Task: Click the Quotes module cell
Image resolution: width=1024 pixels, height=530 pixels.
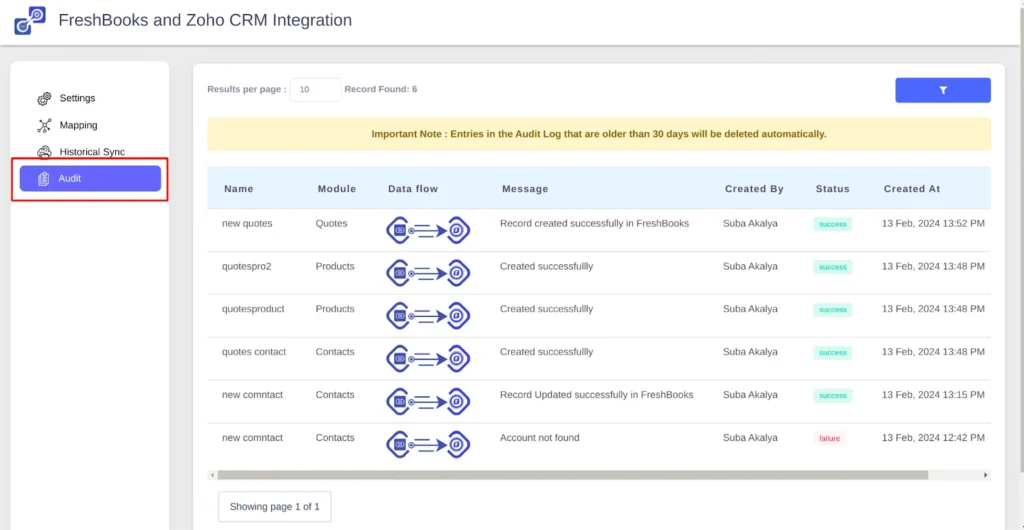Action: click(332, 223)
